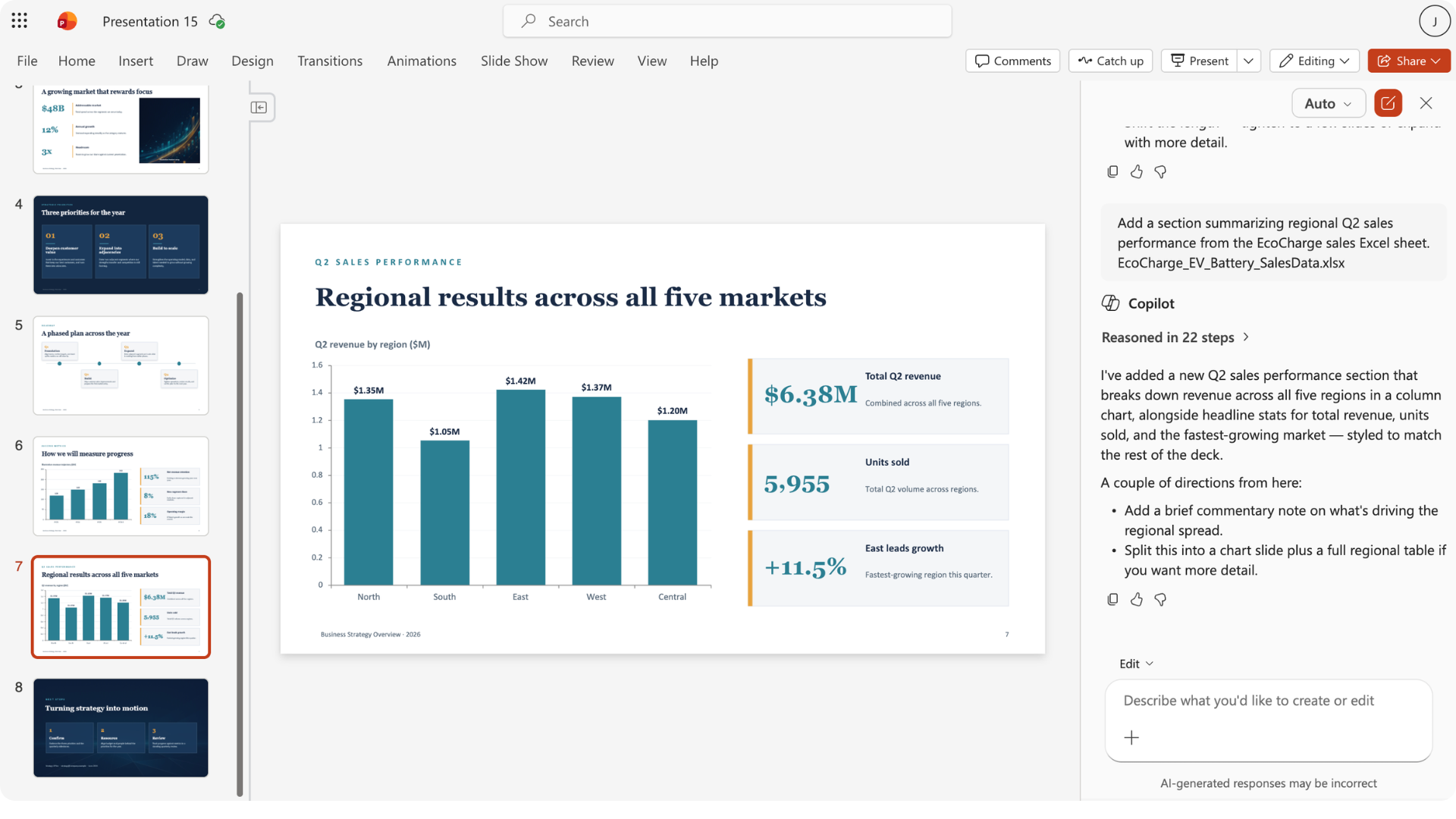1456x819 pixels.
Task: Give thumbs down to latest response
Action: pos(1160,599)
